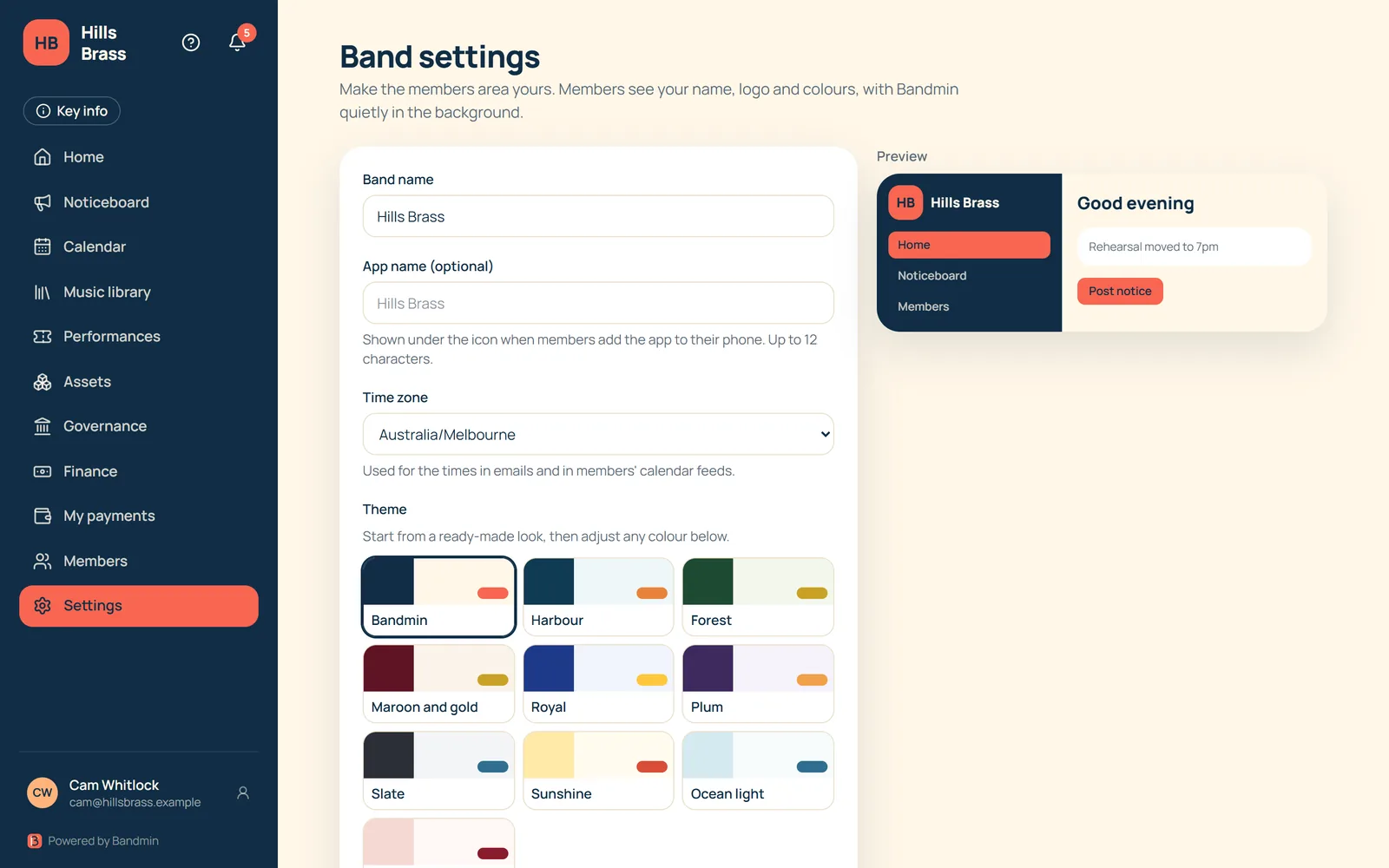Pick the Ocean light theme
The width and height of the screenshot is (1389, 868).
click(x=758, y=771)
